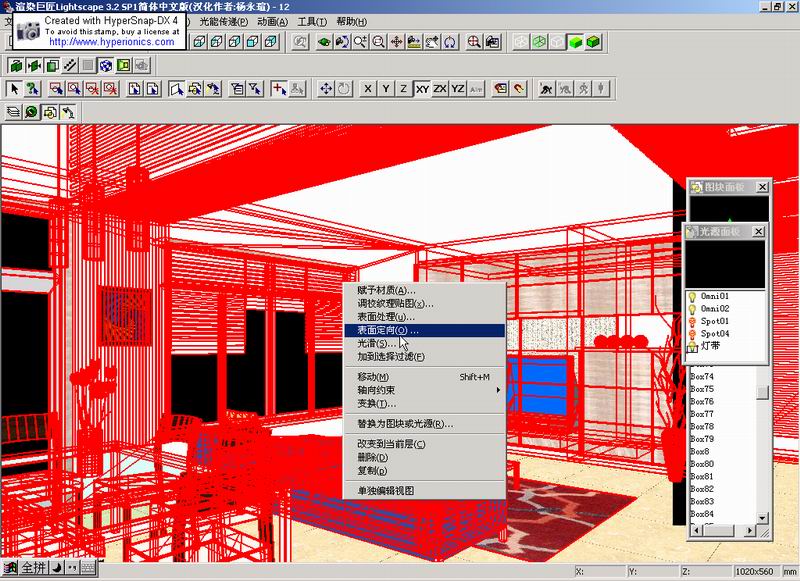
Task: Choose 调校纹理贴图 from context menu
Action: [425, 304]
